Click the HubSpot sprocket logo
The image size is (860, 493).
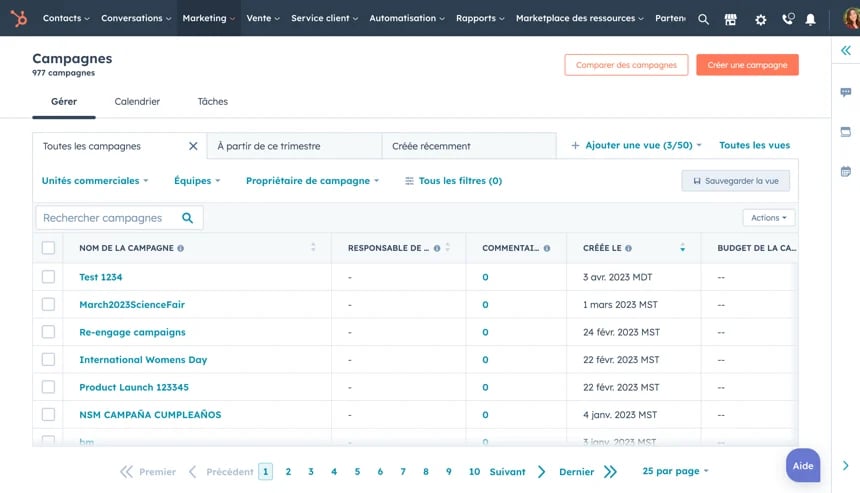18,18
